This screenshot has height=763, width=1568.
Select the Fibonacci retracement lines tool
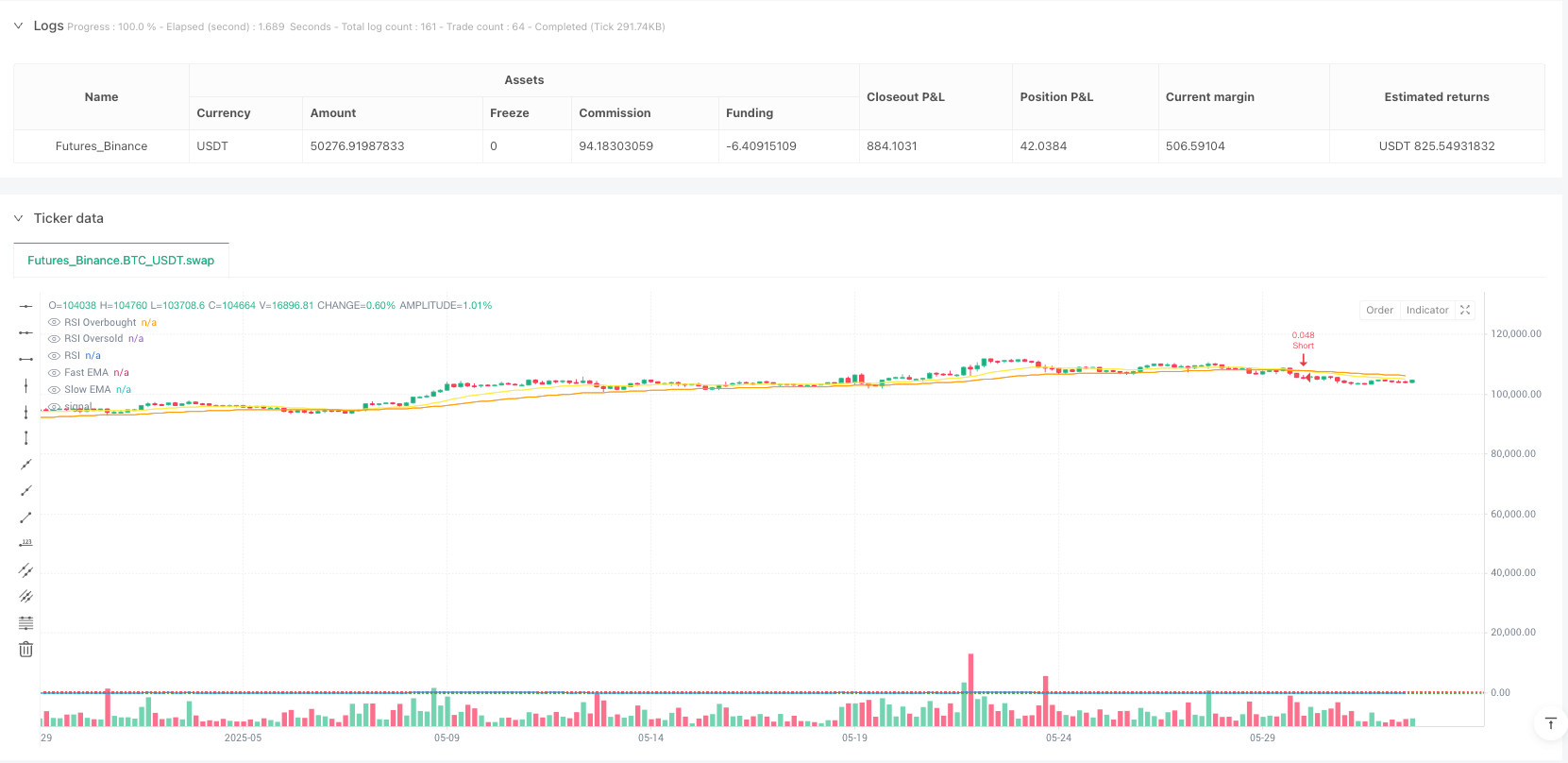pyautogui.click(x=26, y=623)
